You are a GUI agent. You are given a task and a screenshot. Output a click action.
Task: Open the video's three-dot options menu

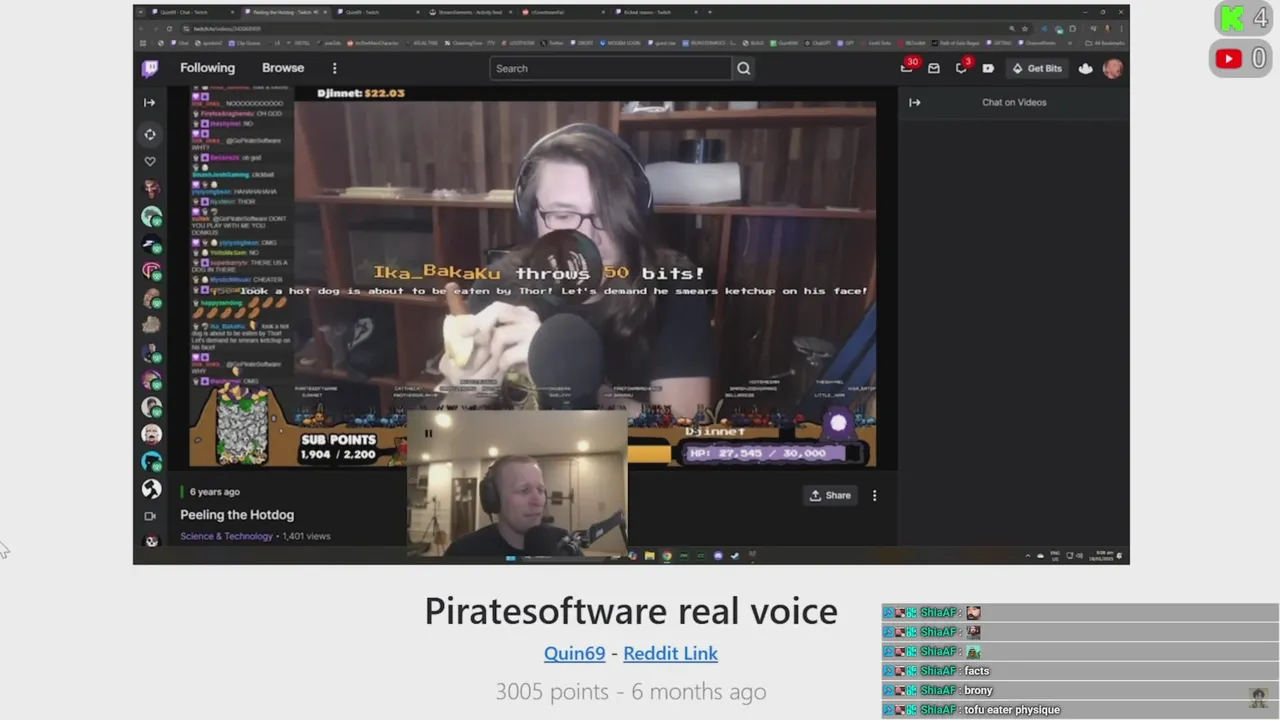(874, 495)
